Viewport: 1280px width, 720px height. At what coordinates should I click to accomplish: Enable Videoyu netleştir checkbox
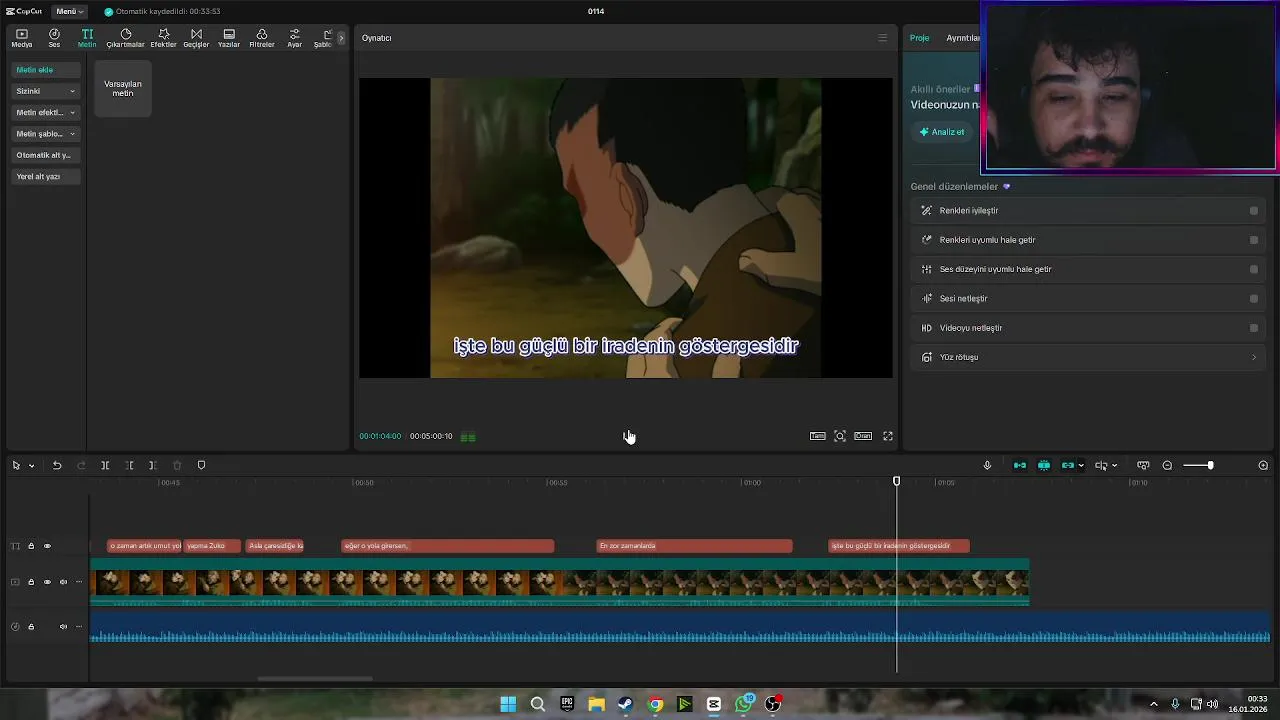[x=1254, y=328]
